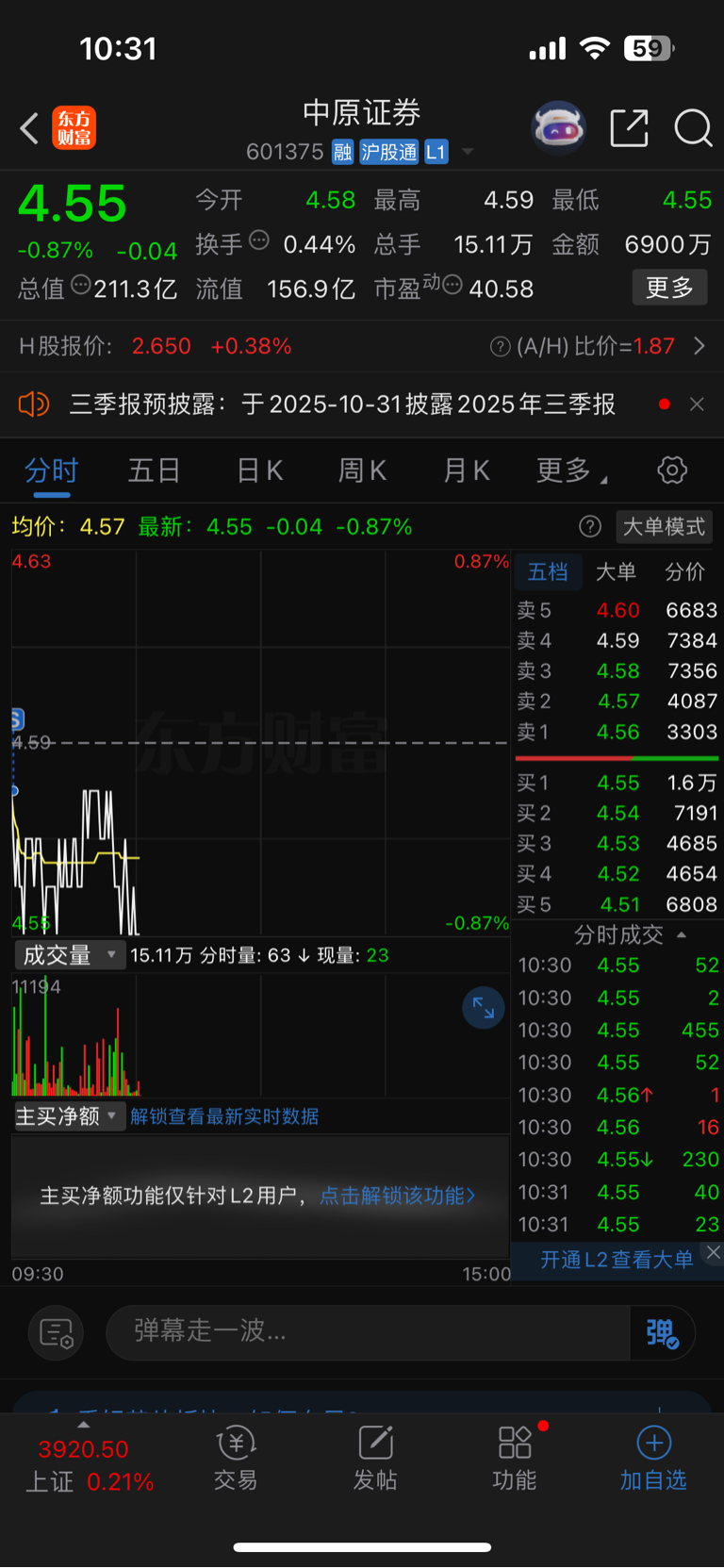Tap the A/H ratio help icon
The image size is (724, 1568).
coord(501,347)
